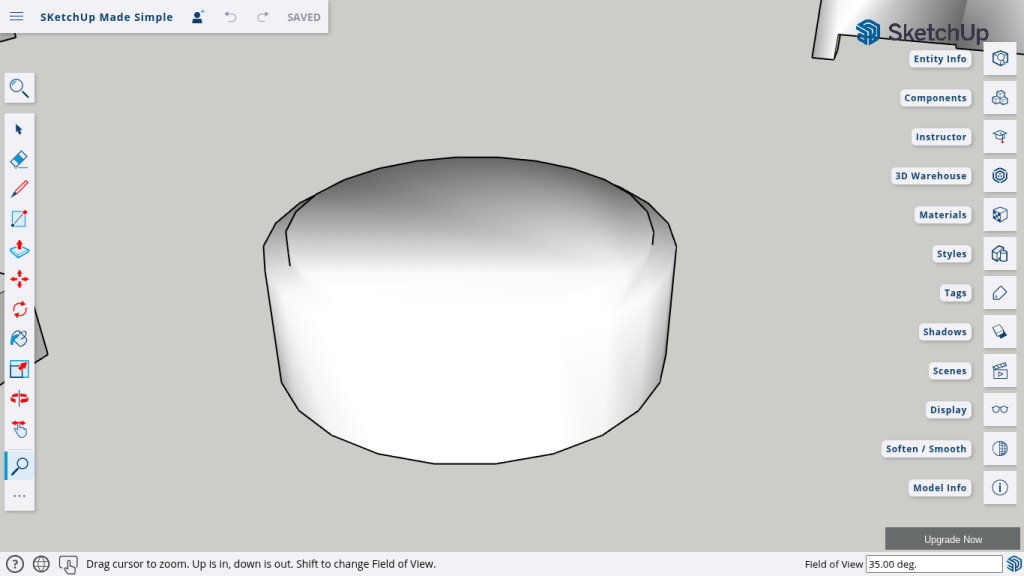The image size is (1024, 576).
Task: Pick the Paint bucket tool
Action: click(19, 339)
